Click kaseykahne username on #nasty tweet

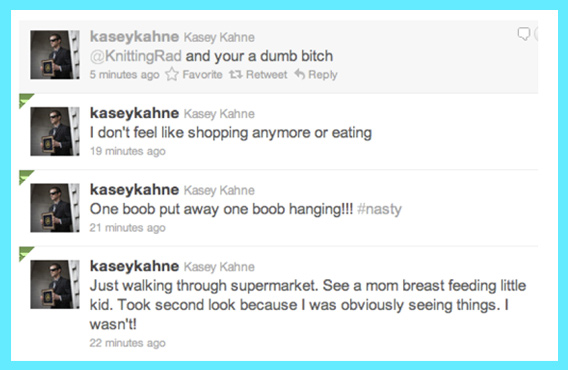[x=134, y=190]
